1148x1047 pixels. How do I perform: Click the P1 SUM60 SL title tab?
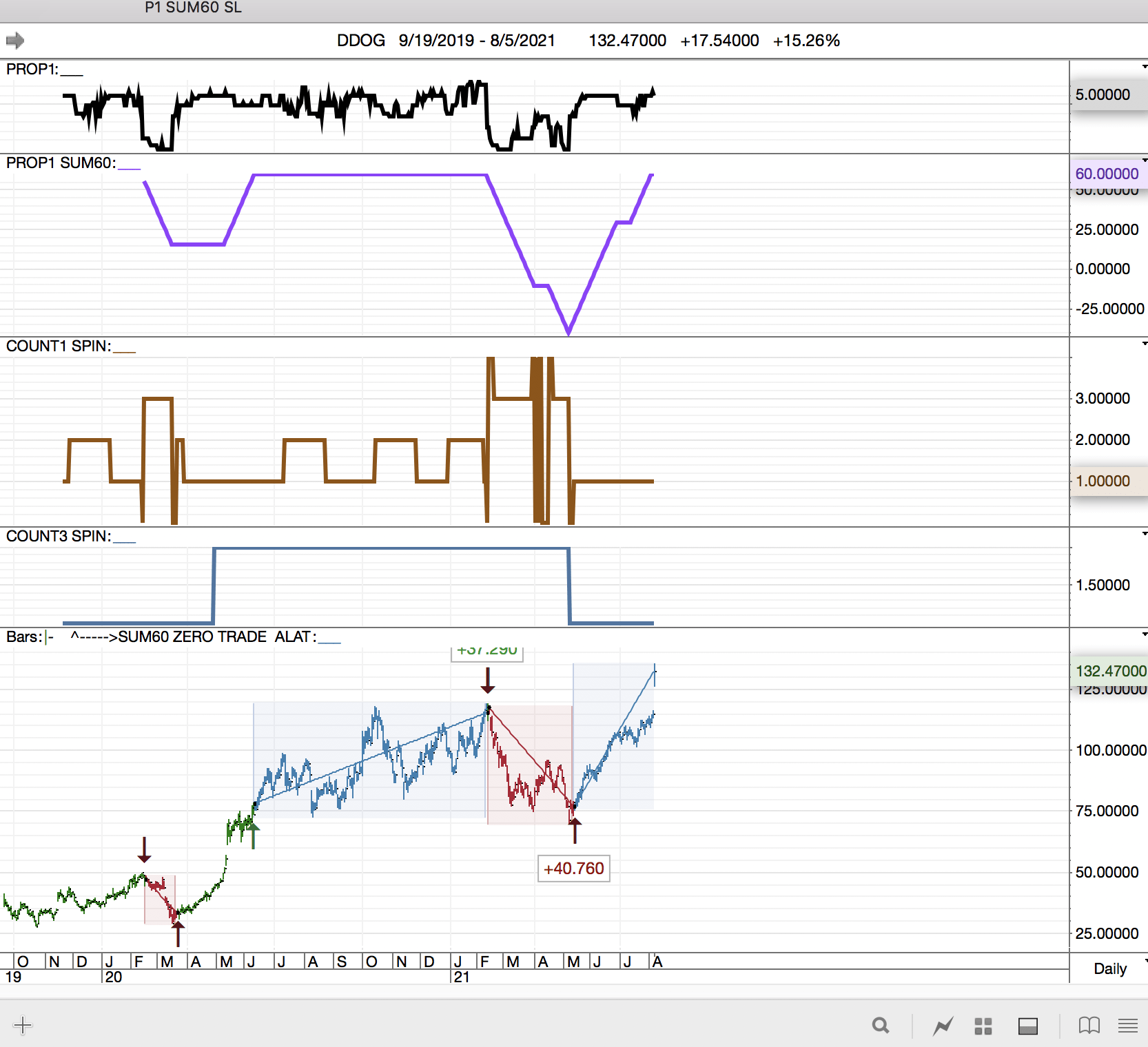pyautogui.click(x=193, y=8)
